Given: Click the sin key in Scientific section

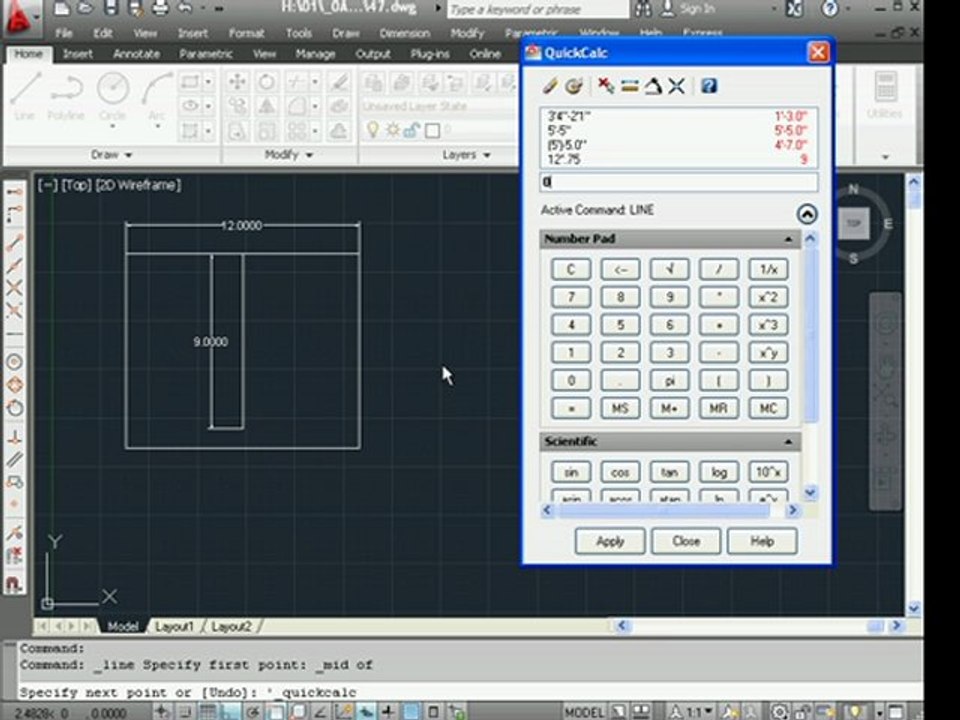Looking at the screenshot, I should click(x=571, y=472).
